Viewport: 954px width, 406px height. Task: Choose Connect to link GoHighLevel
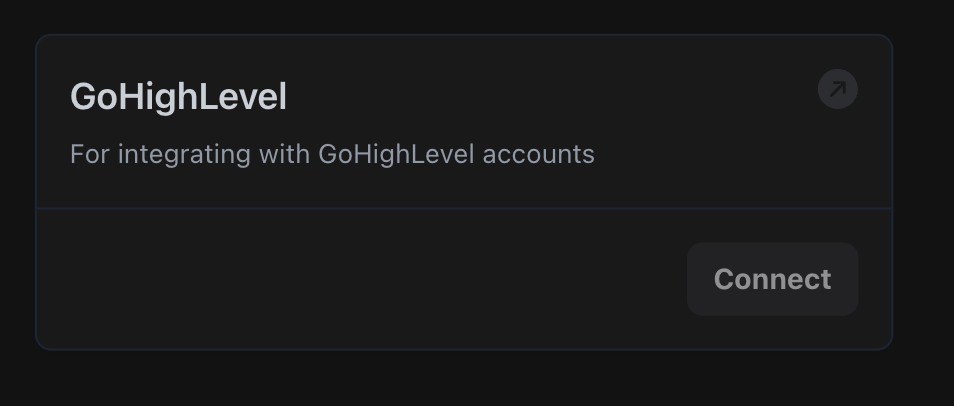point(772,279)
